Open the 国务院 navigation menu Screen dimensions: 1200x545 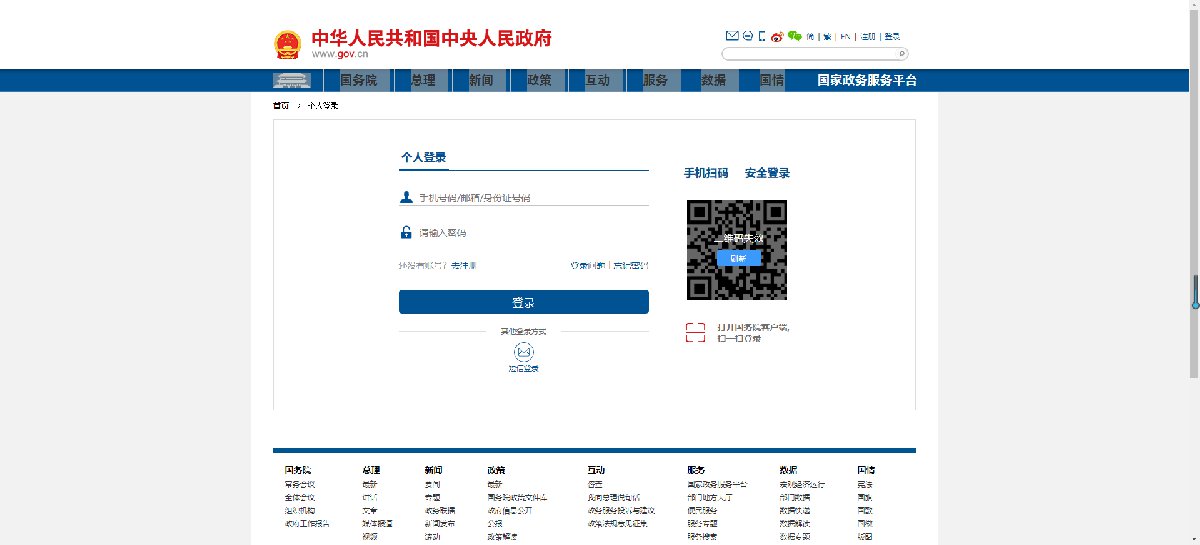click(x=358, y=80)
